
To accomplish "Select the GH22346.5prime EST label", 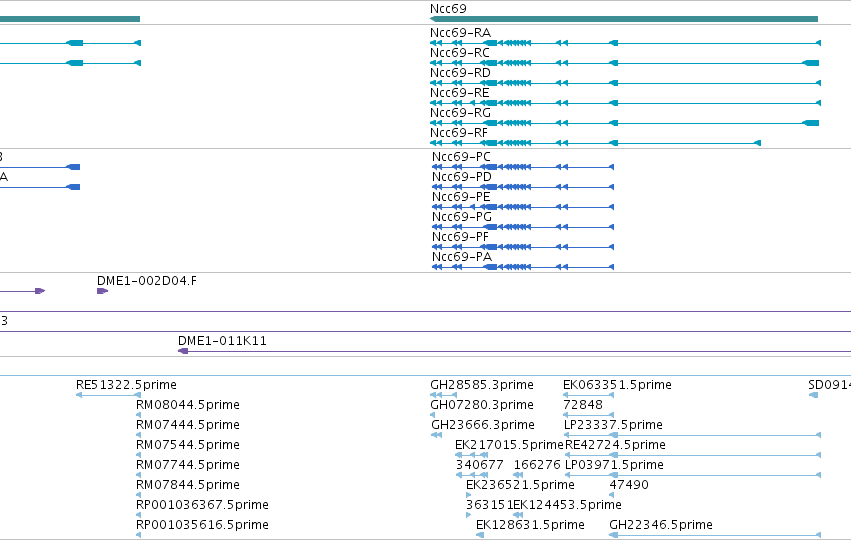I will [661, 525].
